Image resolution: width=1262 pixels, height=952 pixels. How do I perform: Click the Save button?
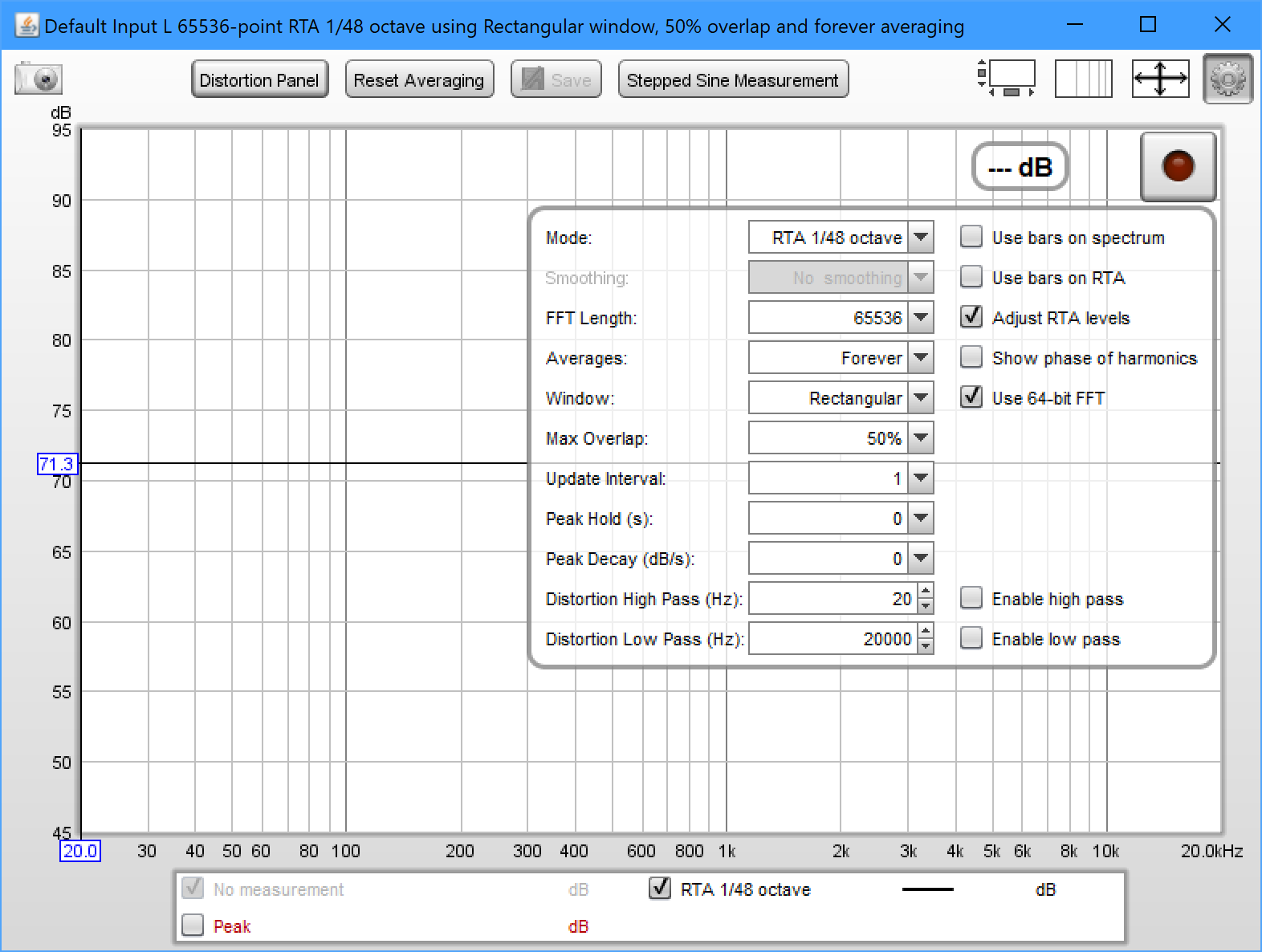point(556,80)
